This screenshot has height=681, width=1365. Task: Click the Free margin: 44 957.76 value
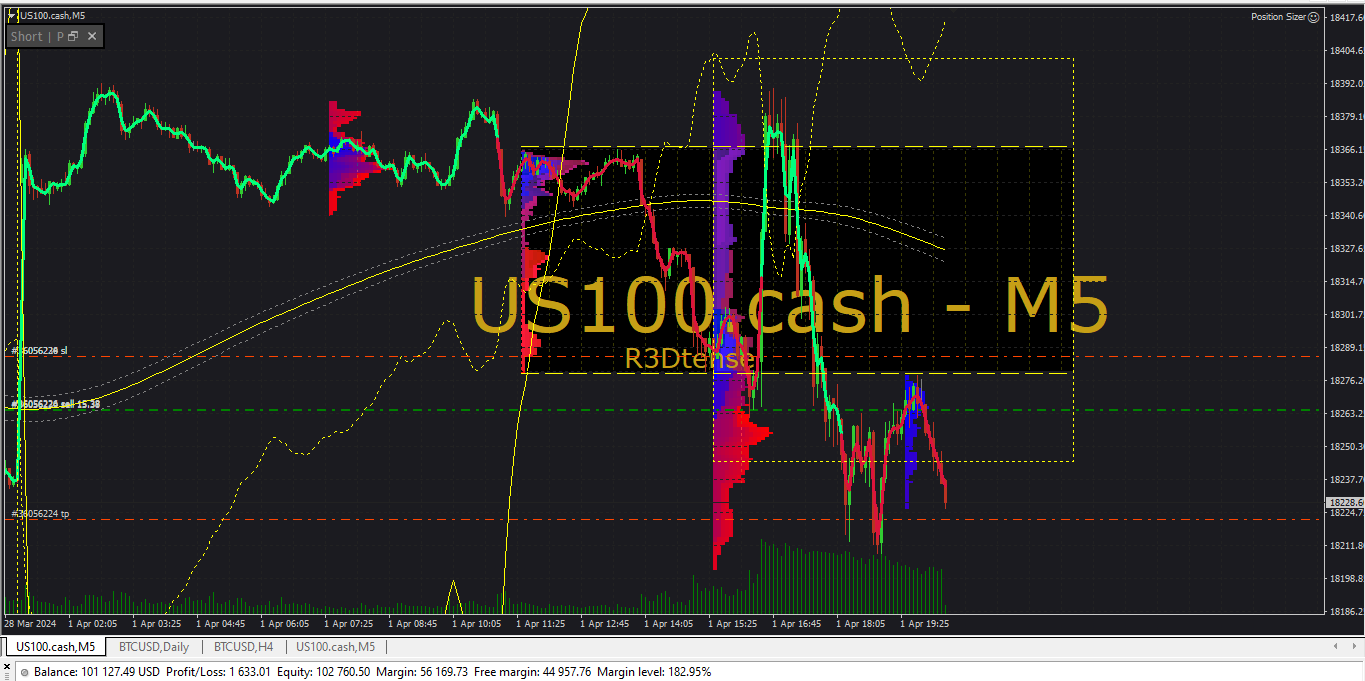pos(532,672)
